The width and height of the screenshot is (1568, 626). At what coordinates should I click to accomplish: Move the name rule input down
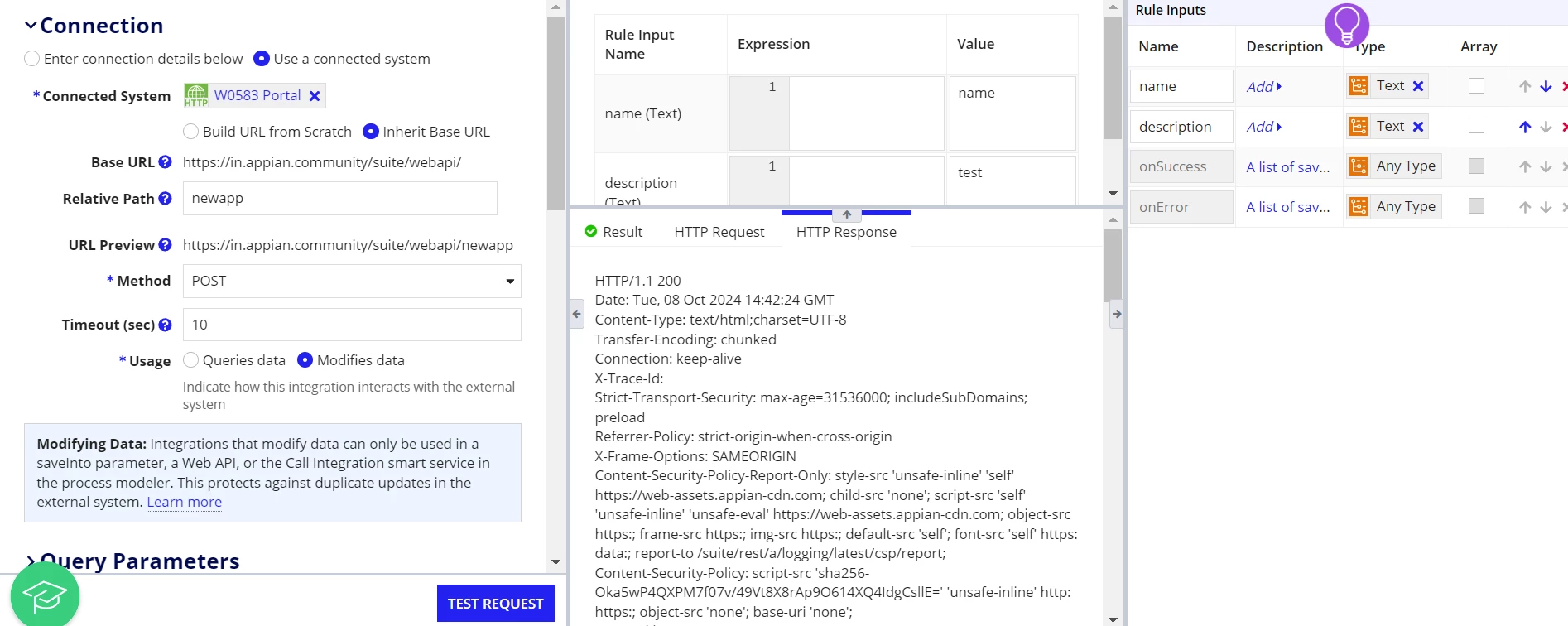click(1546, 86)
